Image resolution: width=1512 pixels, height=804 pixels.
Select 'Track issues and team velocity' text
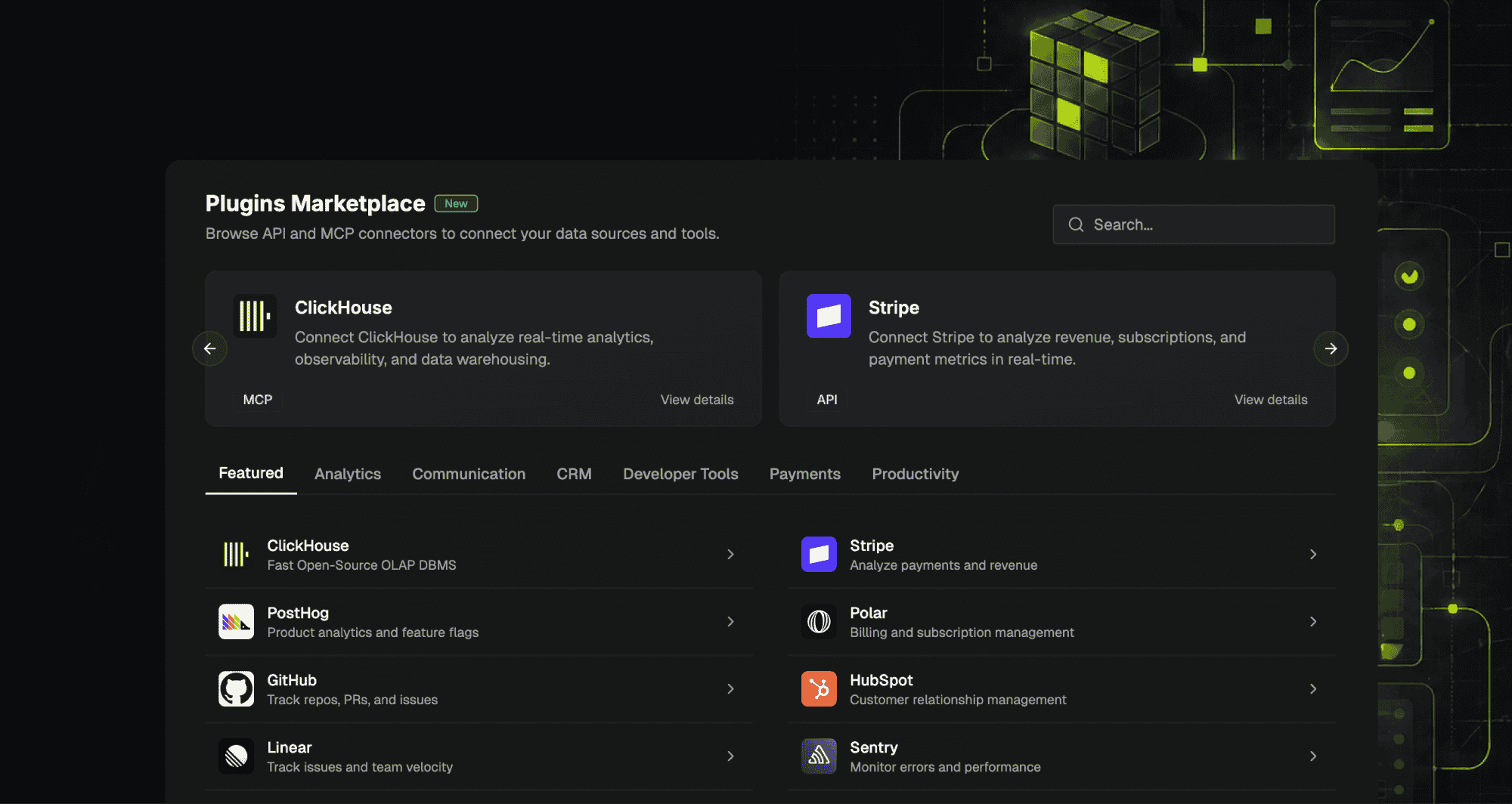point(360,767)
